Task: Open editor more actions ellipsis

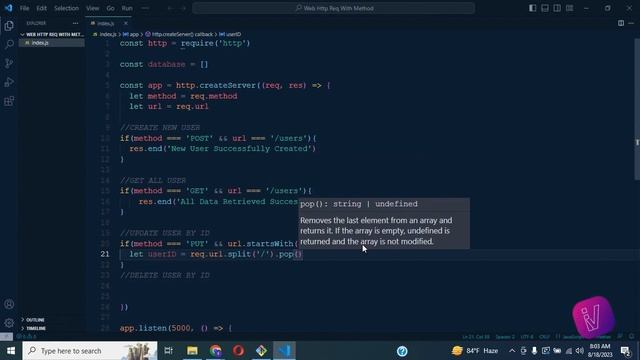Action: pos(631,23)
